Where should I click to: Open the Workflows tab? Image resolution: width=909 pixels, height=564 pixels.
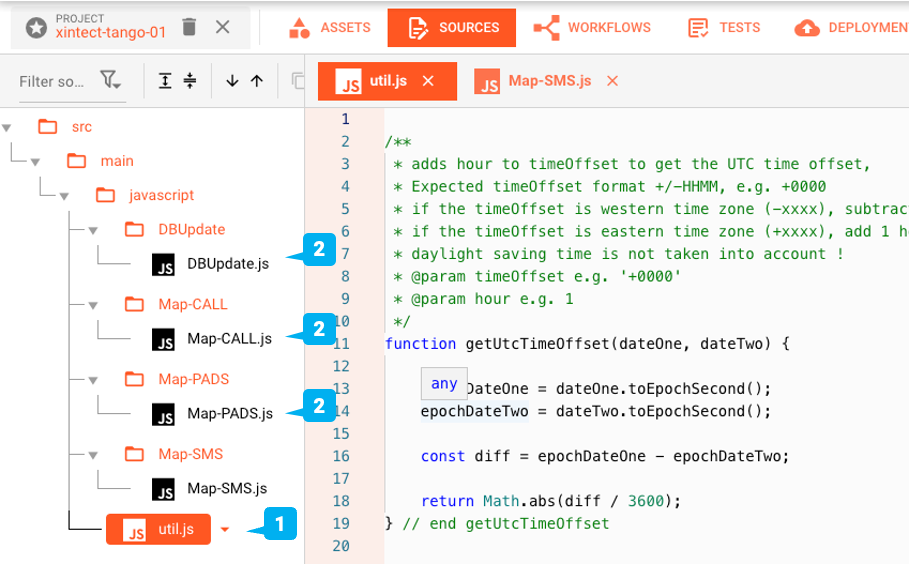click(592, 28)
